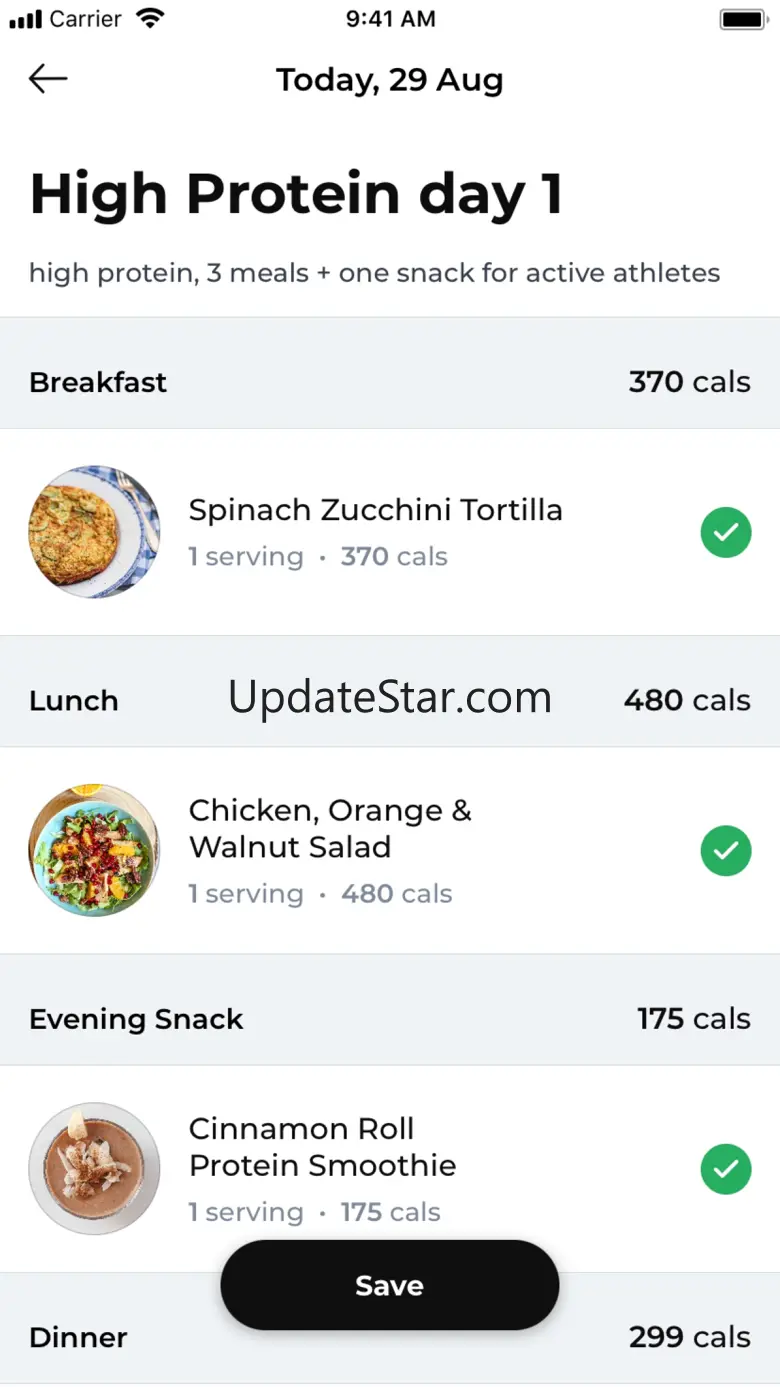The image size is (780, 1387).
Task: Open the Spinach Zucchini Tortilla recipe name
Action: [x=376, y=510]
